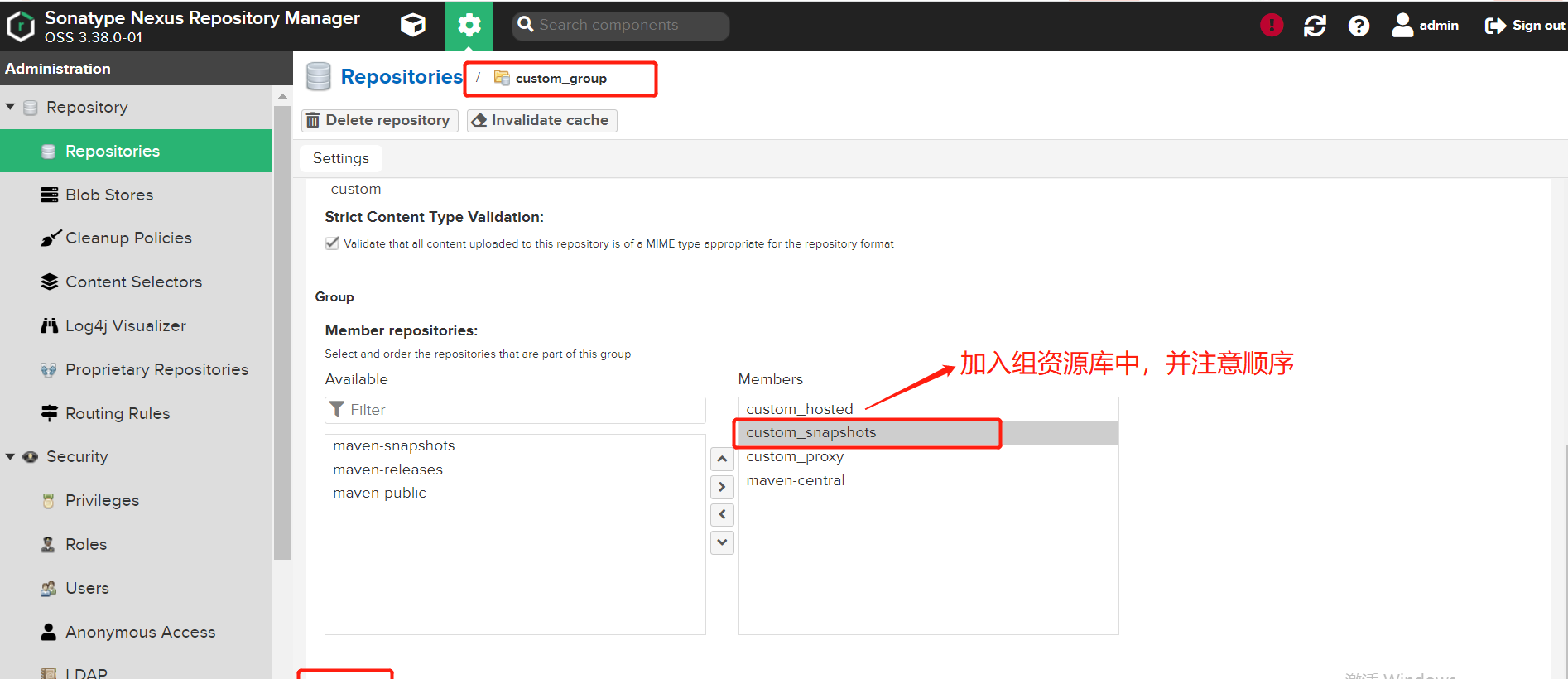The width and height of the screenshot is (1568, 679).
Task: Focus the Search components field
Action: coord(621,26)
